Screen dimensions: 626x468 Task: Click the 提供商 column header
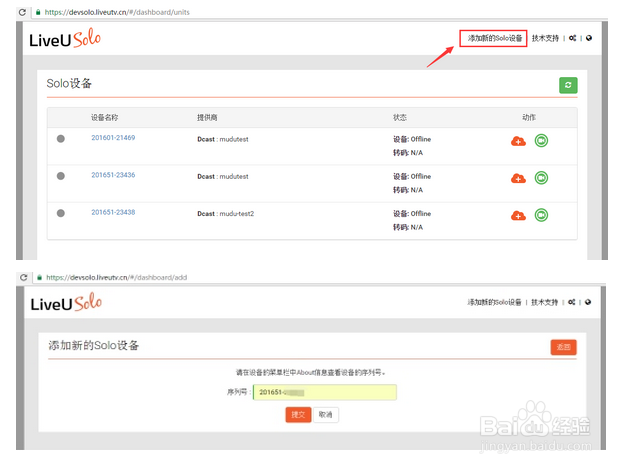coord(207,117)
